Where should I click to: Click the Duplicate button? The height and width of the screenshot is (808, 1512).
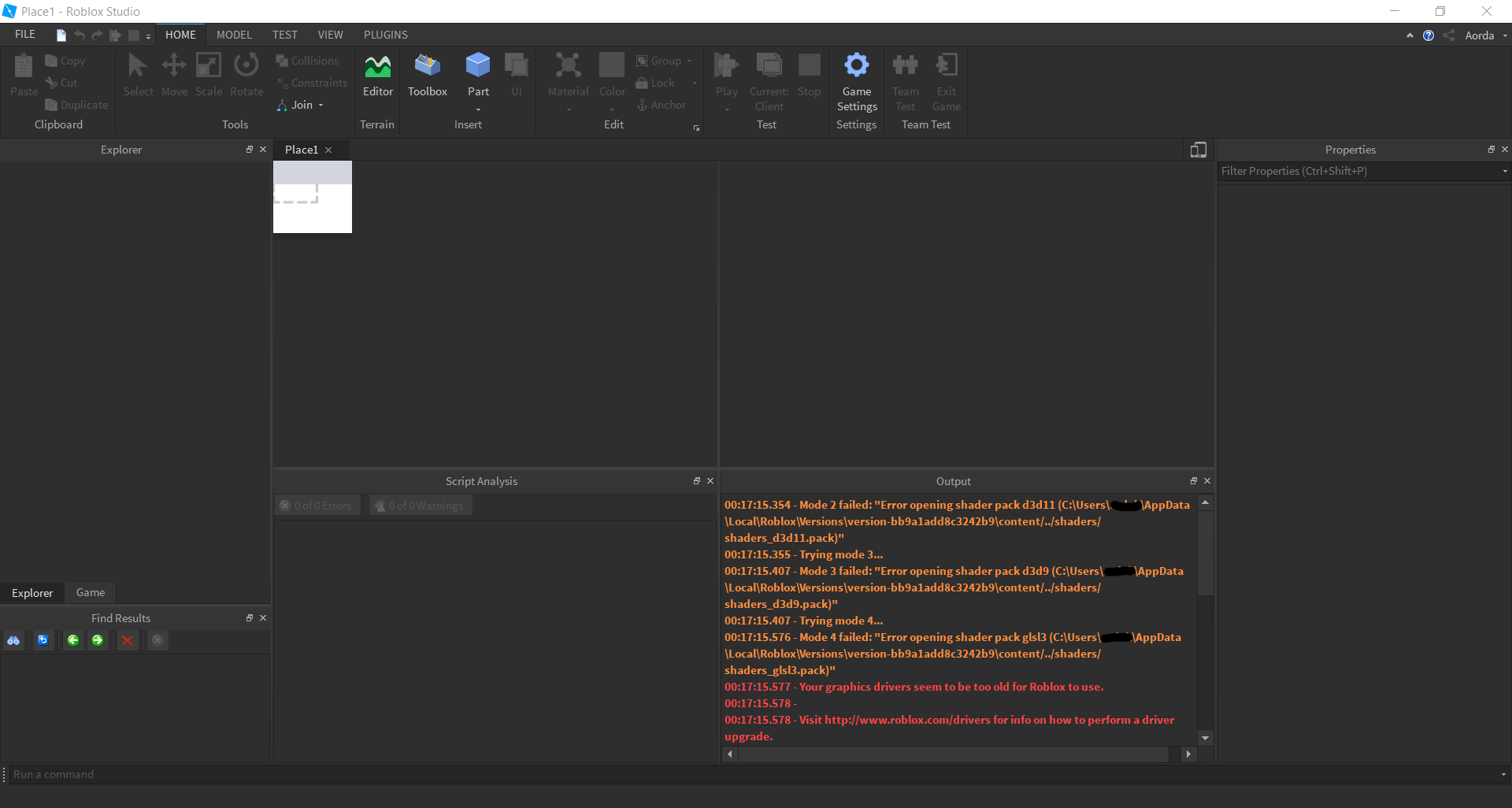point(76,105)
